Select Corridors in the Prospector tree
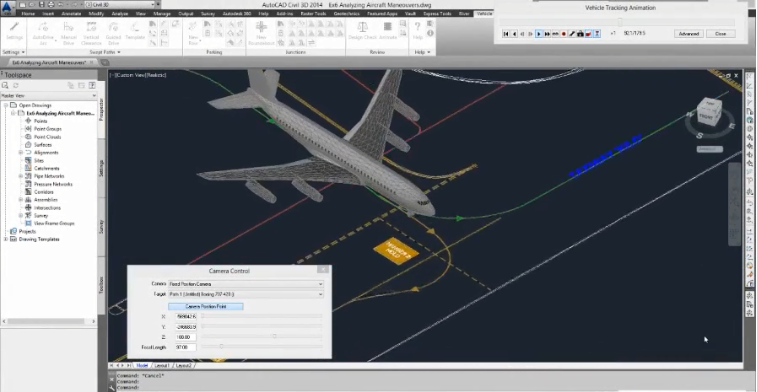The image size is (757, 392). coord(43,192)
